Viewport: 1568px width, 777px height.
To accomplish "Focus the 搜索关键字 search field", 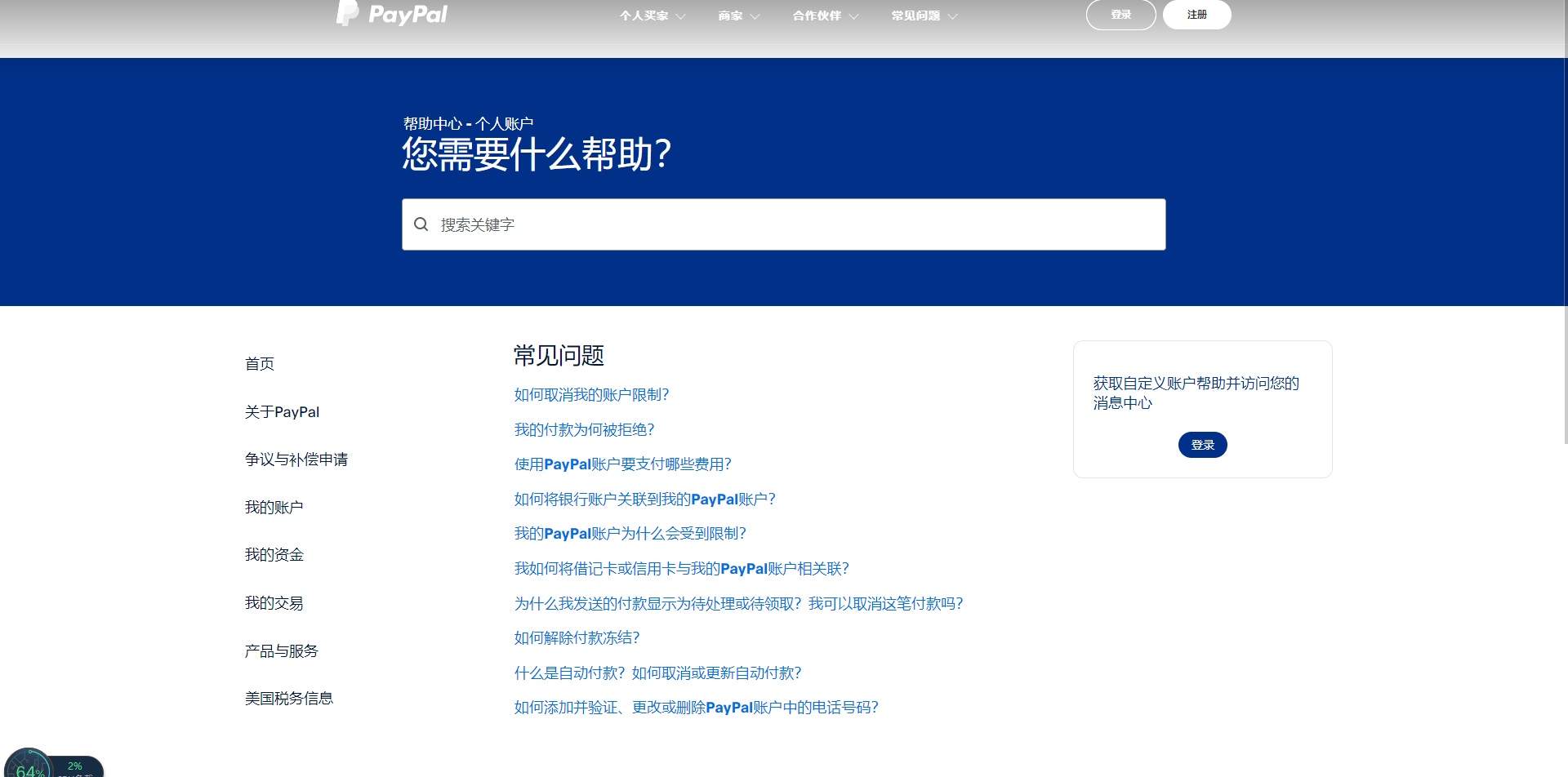I will coord(784,224).
